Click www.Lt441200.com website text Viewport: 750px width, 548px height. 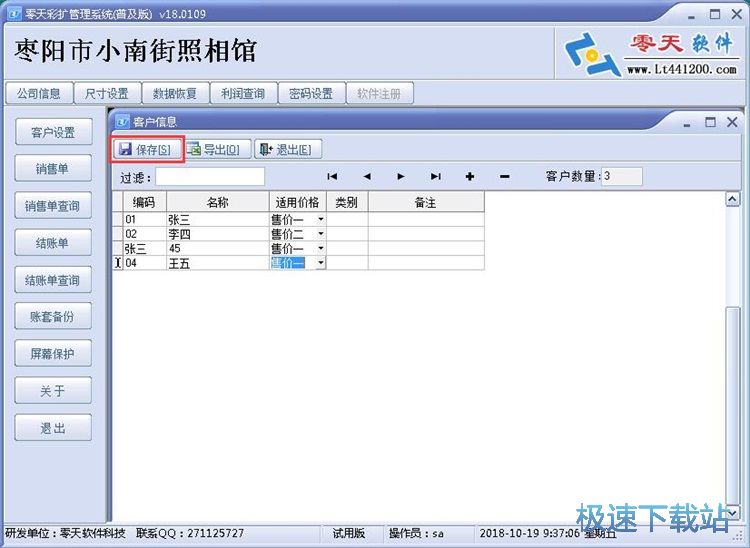(x=682, y=69)
